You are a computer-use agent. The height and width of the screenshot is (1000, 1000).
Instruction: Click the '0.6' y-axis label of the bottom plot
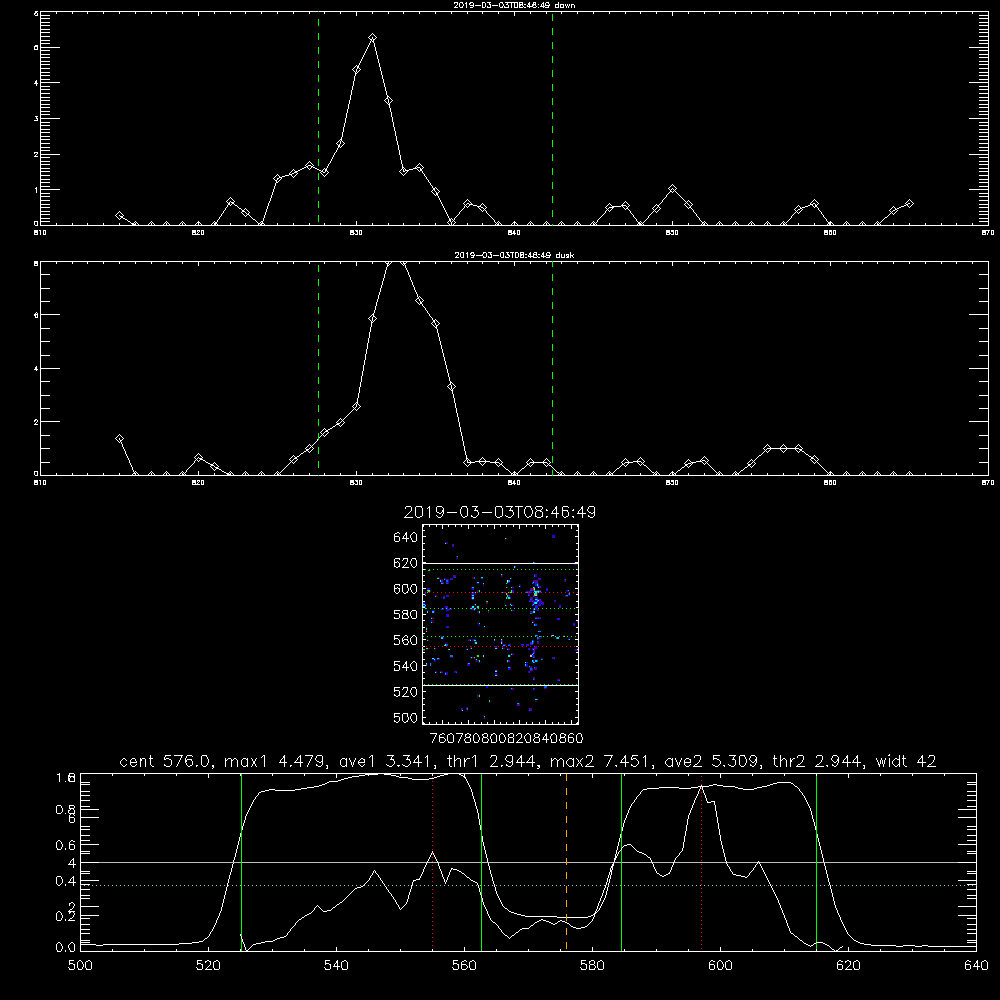tap(66, 845)
